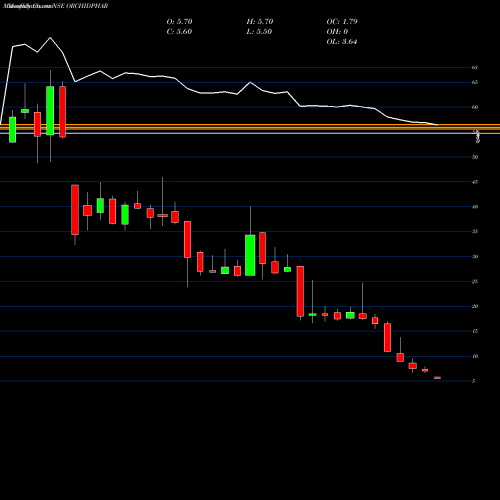Screen dimensions: 500x500
Task: Click the 10 price axis label
Action: [475, 356]
